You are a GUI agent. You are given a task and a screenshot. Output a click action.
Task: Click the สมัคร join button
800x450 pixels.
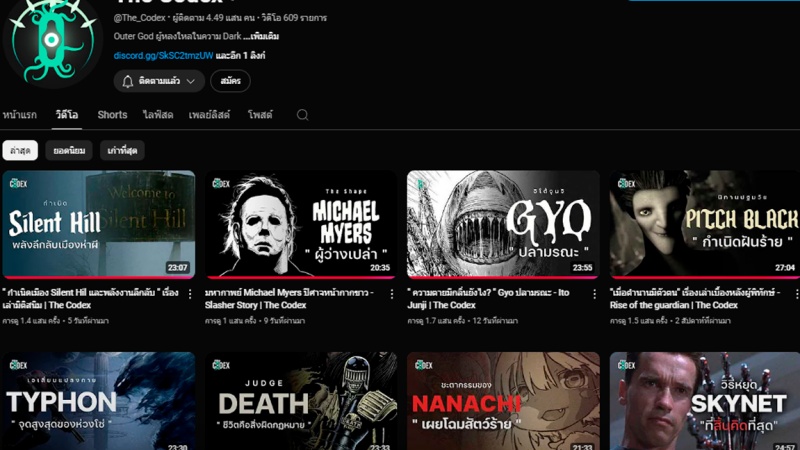(230, 81)
